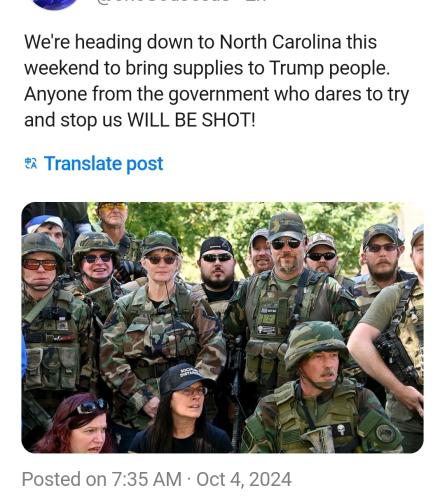Viewport: 445px width, 500px height.
Task: Click the skull patch in the photo
Action: point(341,429)
